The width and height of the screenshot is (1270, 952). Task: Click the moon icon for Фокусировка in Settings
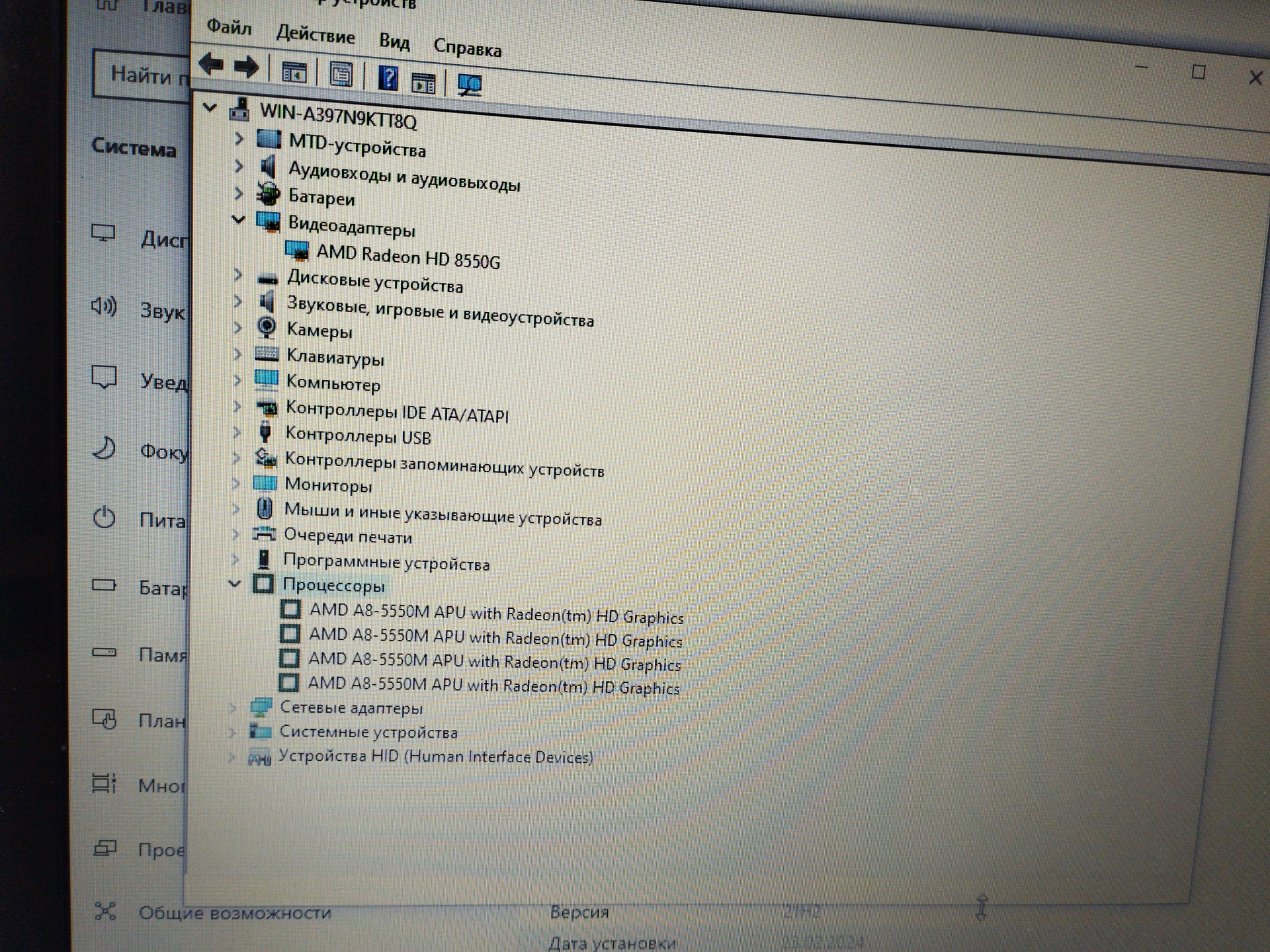[x=104, y=448]
